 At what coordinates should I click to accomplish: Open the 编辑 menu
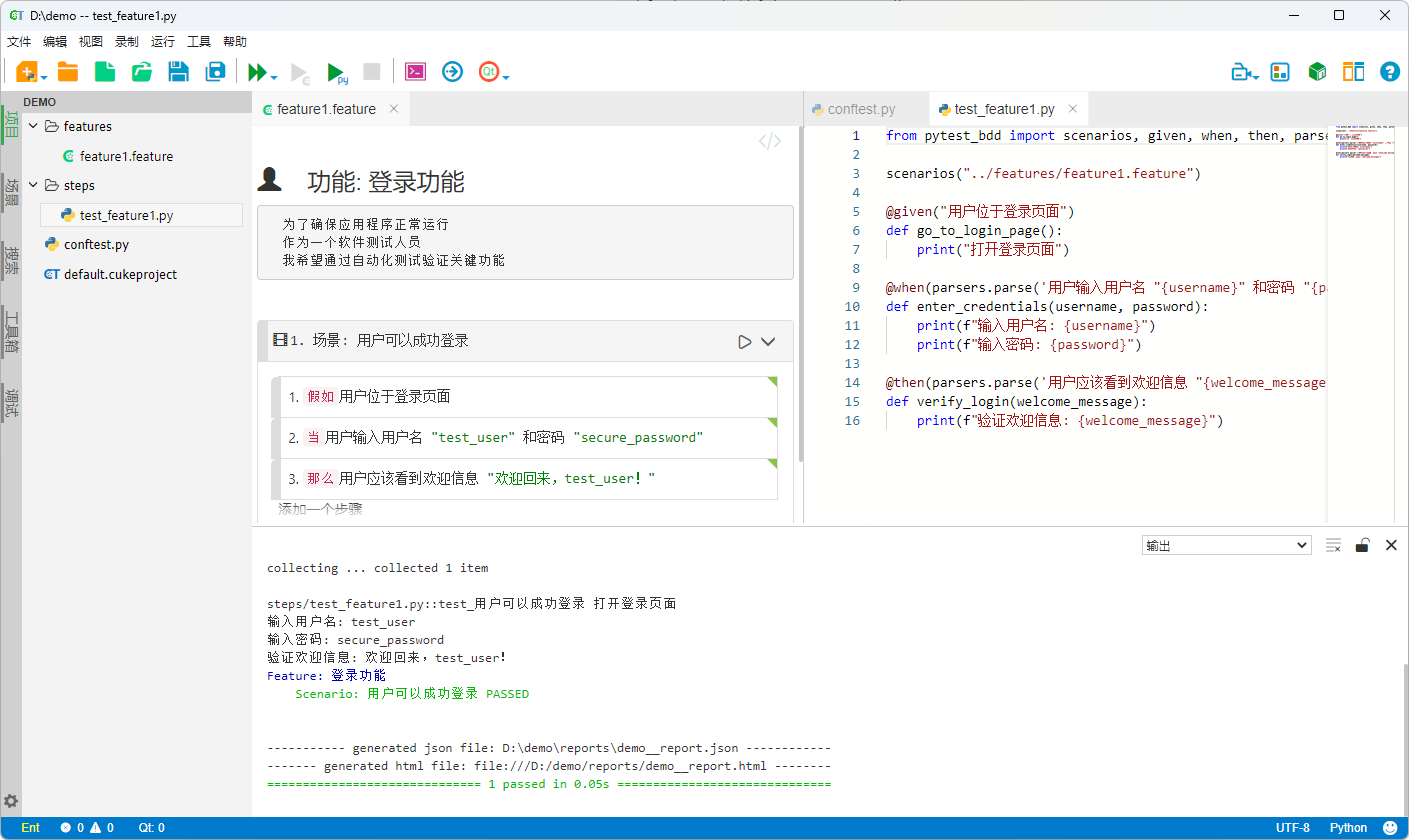point(55,41)
